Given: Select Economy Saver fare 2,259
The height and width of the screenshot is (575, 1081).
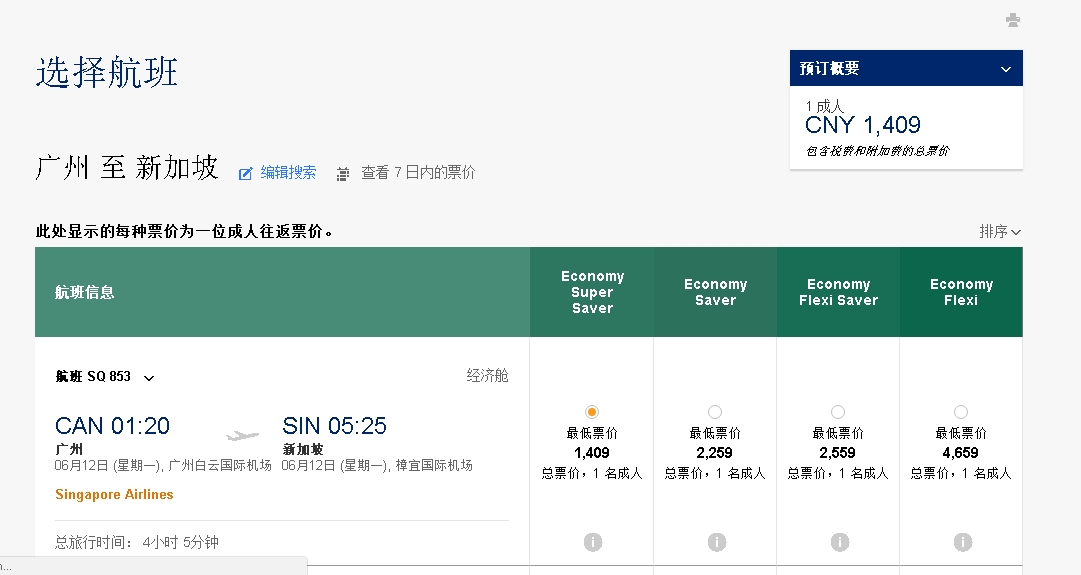Looking at the screenshot, I should (x=715, y=412).
